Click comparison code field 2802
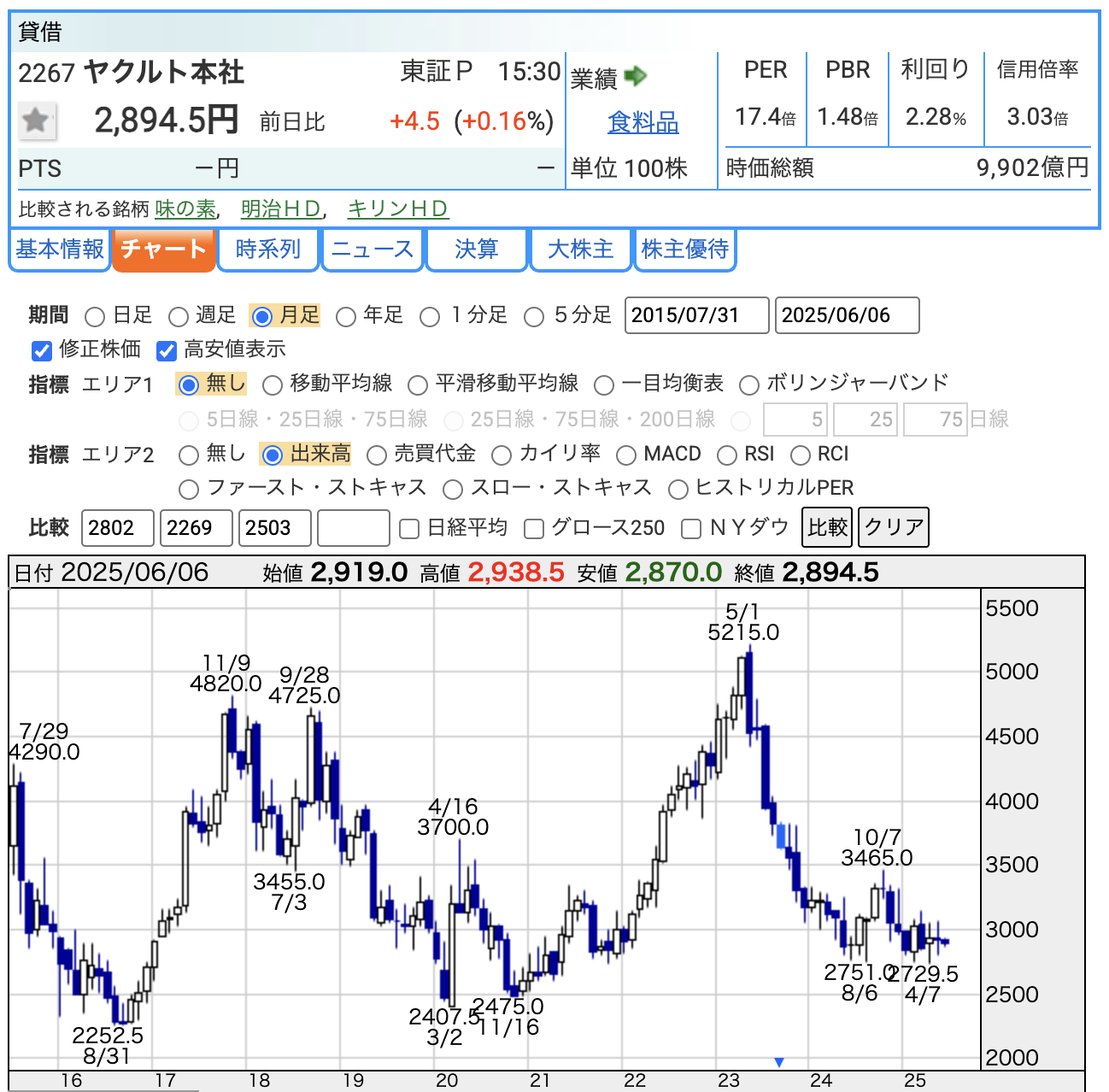This screenshot has height=1092, width=1109. [118, 528]
